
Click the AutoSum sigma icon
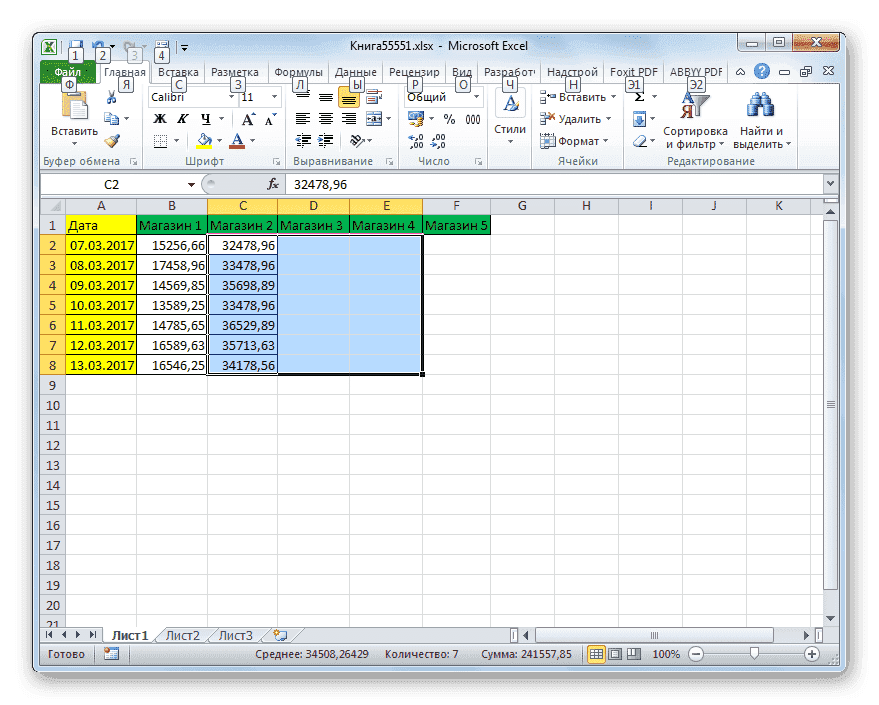(640, 97)
